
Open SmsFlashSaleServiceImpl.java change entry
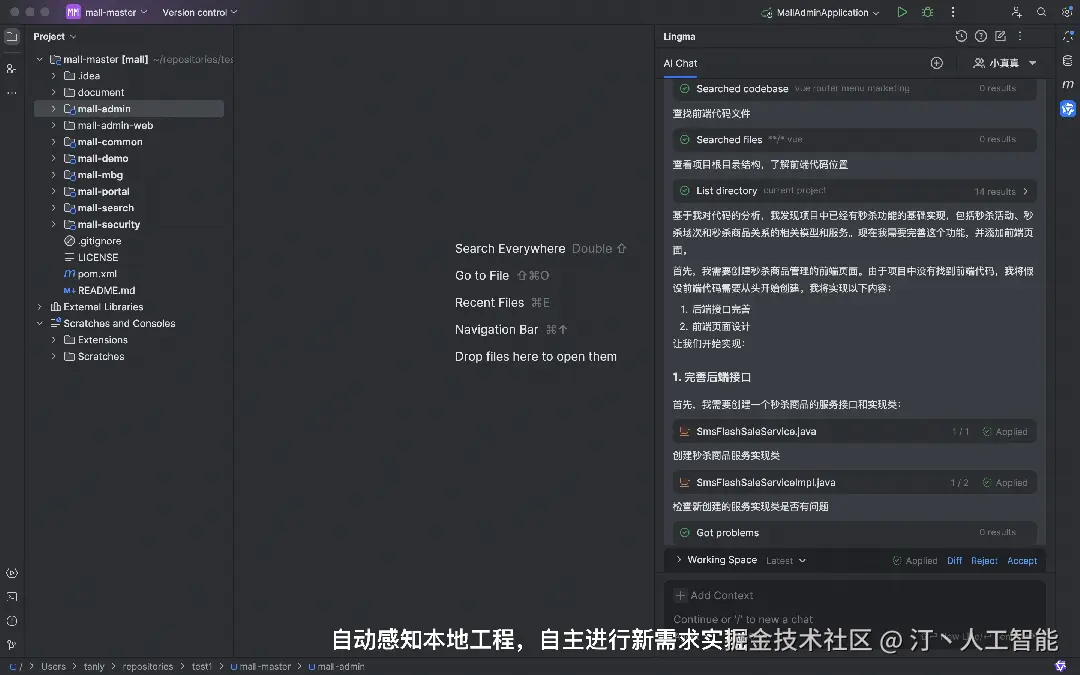(854, 482)
